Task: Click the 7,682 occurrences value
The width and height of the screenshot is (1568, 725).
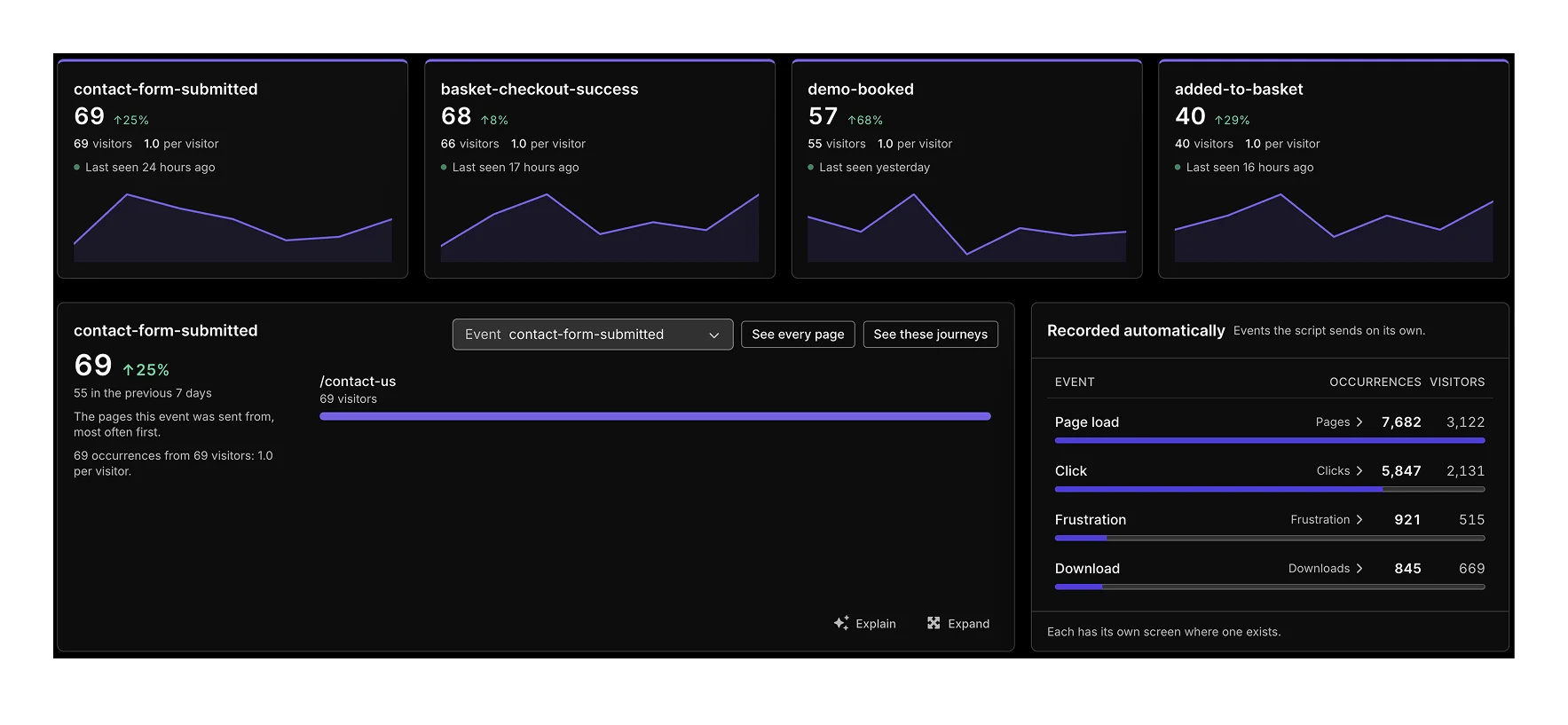Action: [x=1401, y=422]
